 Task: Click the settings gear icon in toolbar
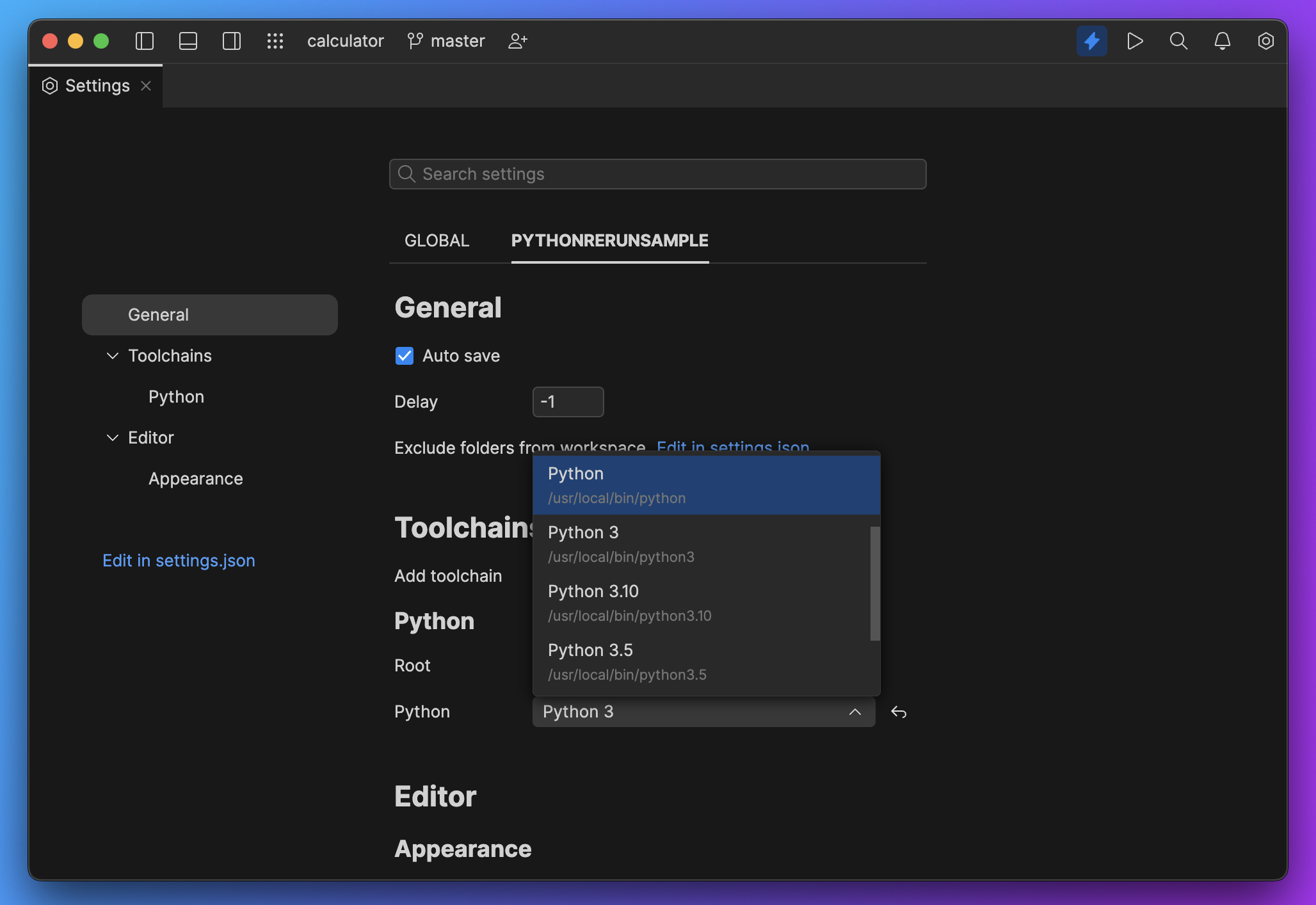pyautogui.click(x=1265, y=40)
